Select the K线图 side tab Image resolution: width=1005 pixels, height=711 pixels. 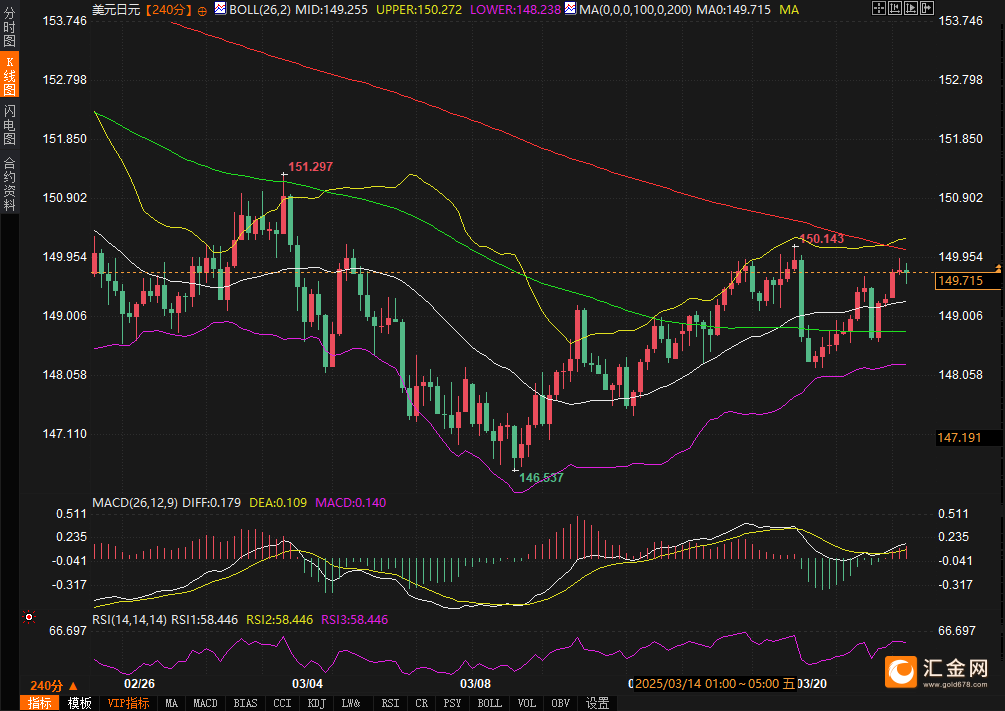point(10,76)
